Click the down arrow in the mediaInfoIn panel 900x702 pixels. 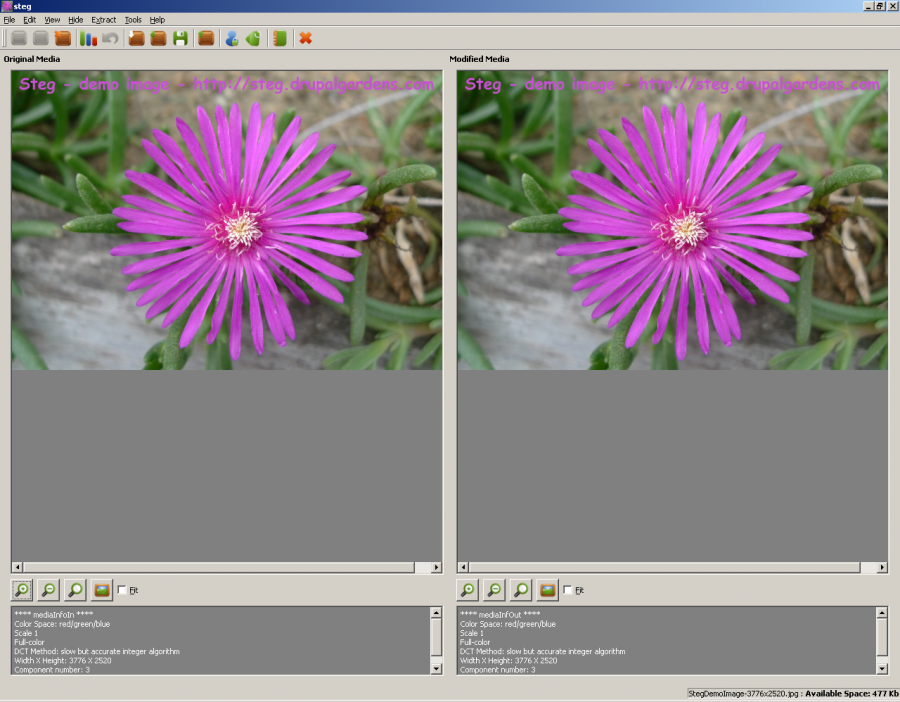click(x=436, y=669)
